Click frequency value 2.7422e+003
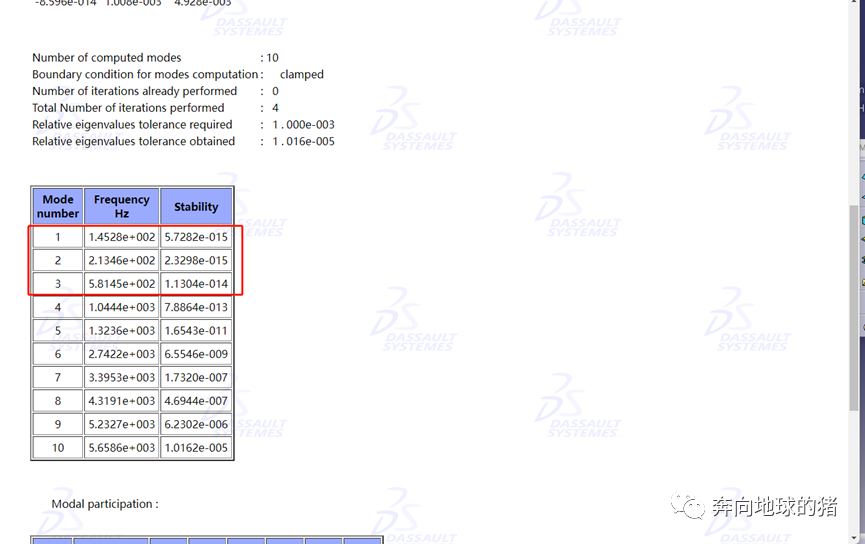This screenshot has width=865, height=544. pyautogui.click(x=122, y=354)
